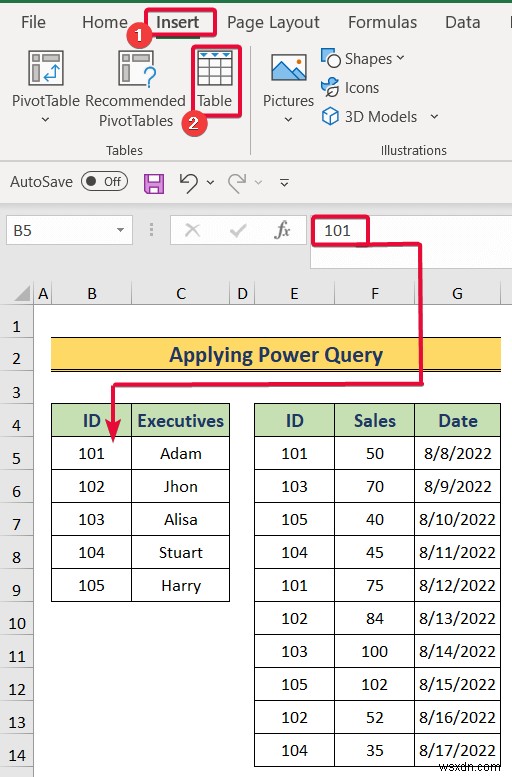Open Recommended PivotTables
The height and width of the screenshot is (777, 512).
pos(136,88)
